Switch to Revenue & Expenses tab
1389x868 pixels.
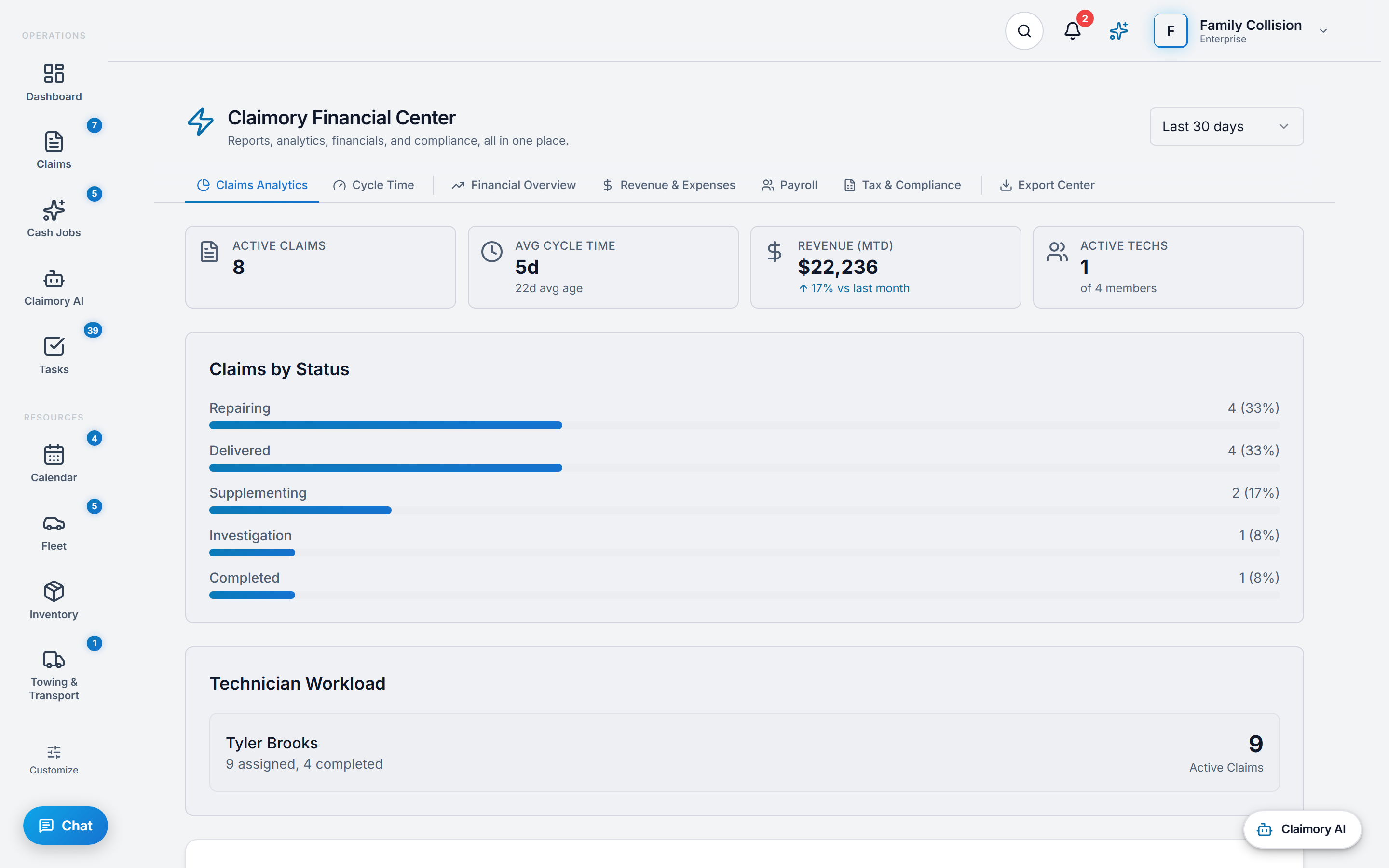pos(668,185)
